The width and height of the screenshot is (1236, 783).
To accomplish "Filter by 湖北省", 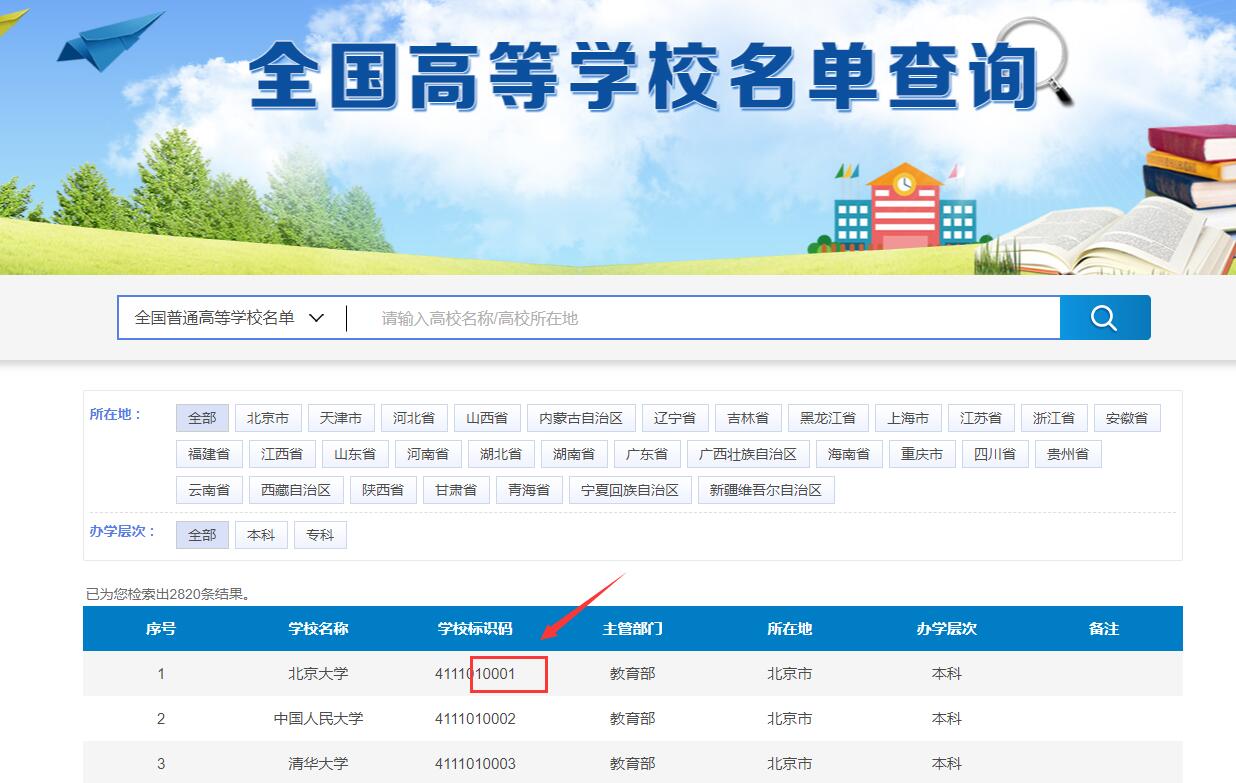I will coord(501,454).
